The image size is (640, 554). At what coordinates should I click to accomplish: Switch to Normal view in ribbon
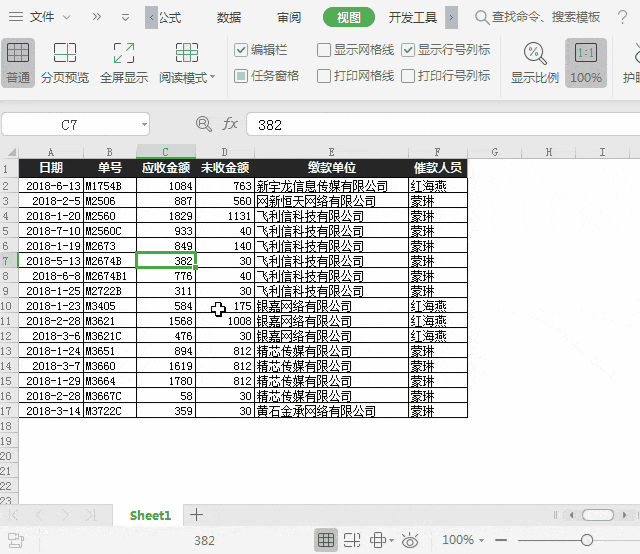coord(18,62)
